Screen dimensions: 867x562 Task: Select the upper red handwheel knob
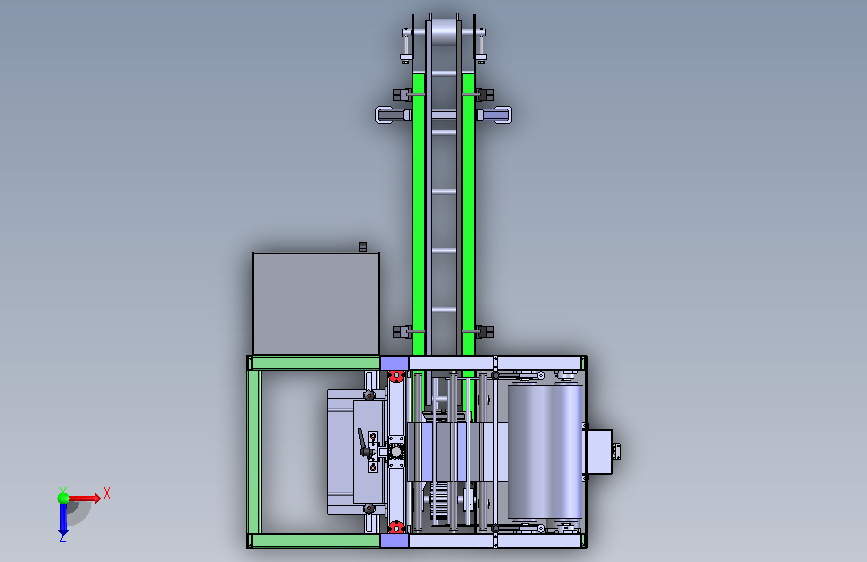pyautogui.click(x=395, y=377)
